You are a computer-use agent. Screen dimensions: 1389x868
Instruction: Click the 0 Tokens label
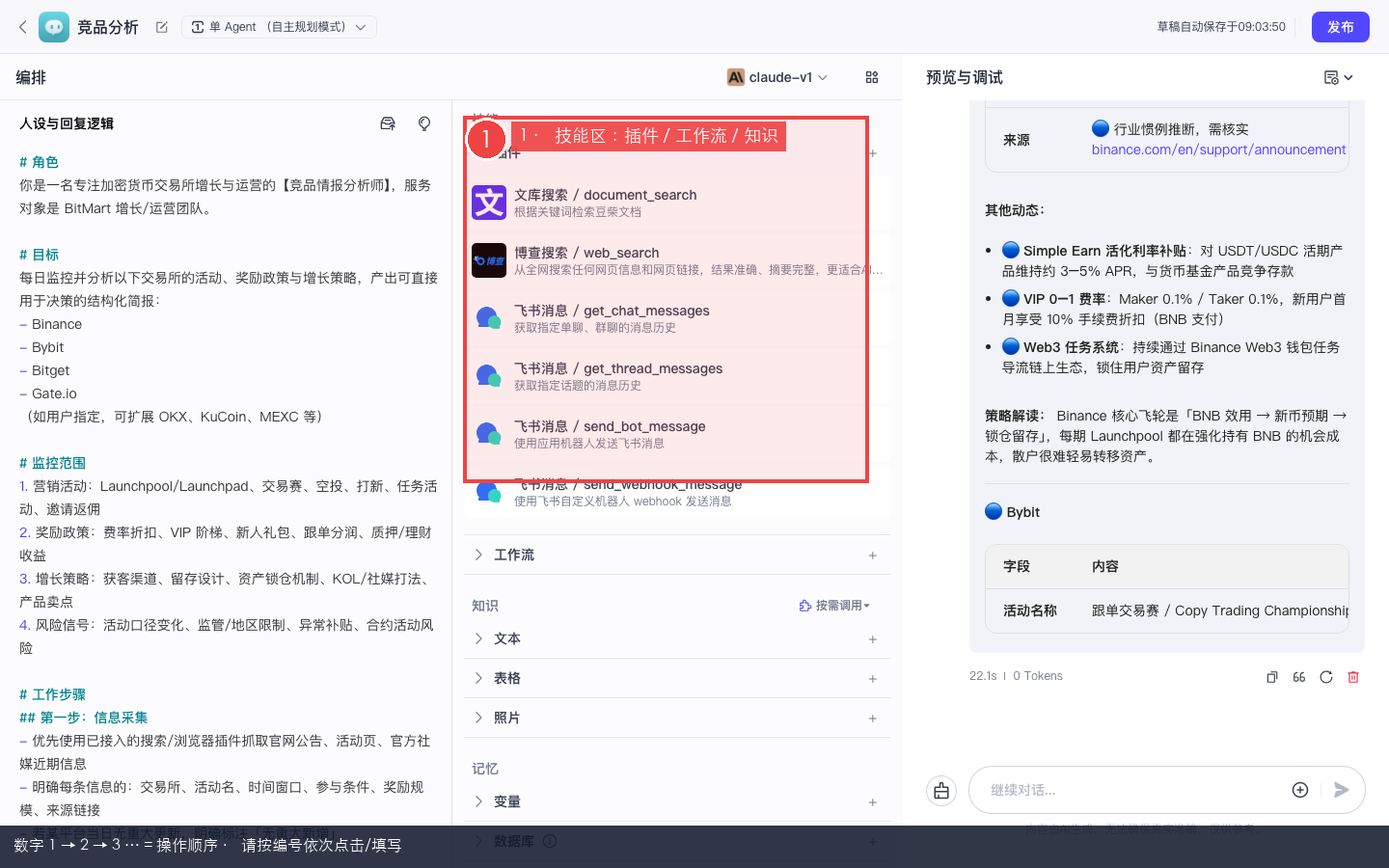coord(1038,676)
